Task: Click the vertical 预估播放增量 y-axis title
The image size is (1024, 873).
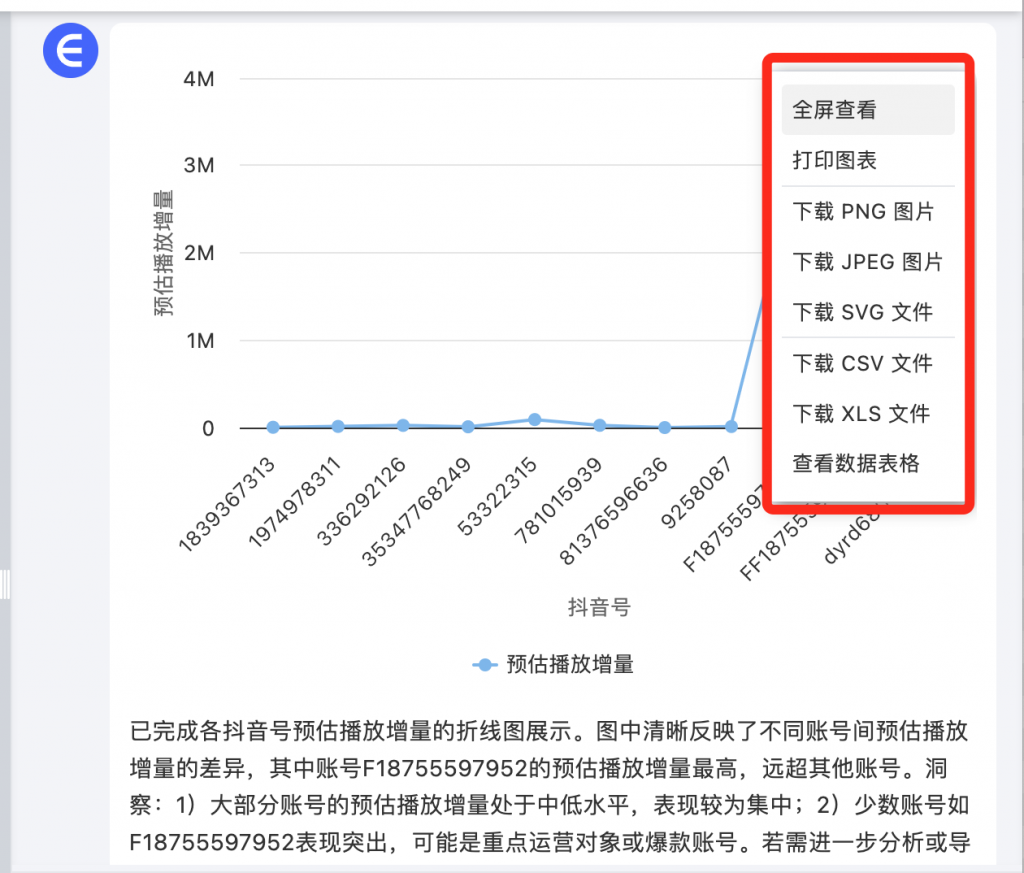Action: (163, 253)
